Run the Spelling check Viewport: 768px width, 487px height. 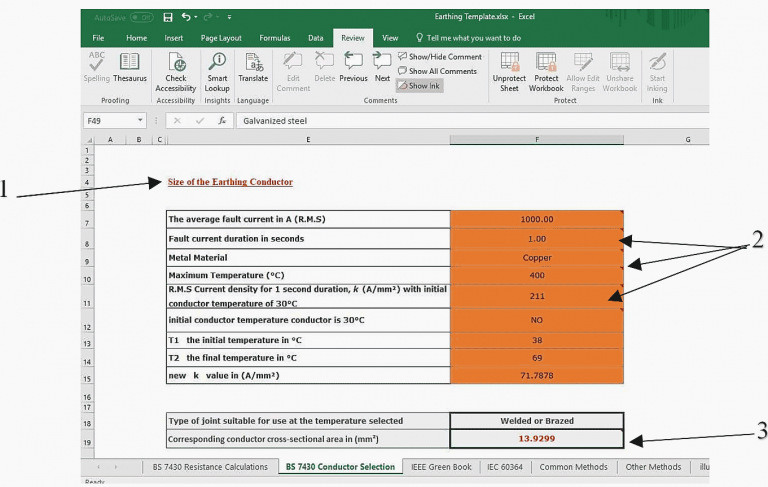tap(96, 67)
